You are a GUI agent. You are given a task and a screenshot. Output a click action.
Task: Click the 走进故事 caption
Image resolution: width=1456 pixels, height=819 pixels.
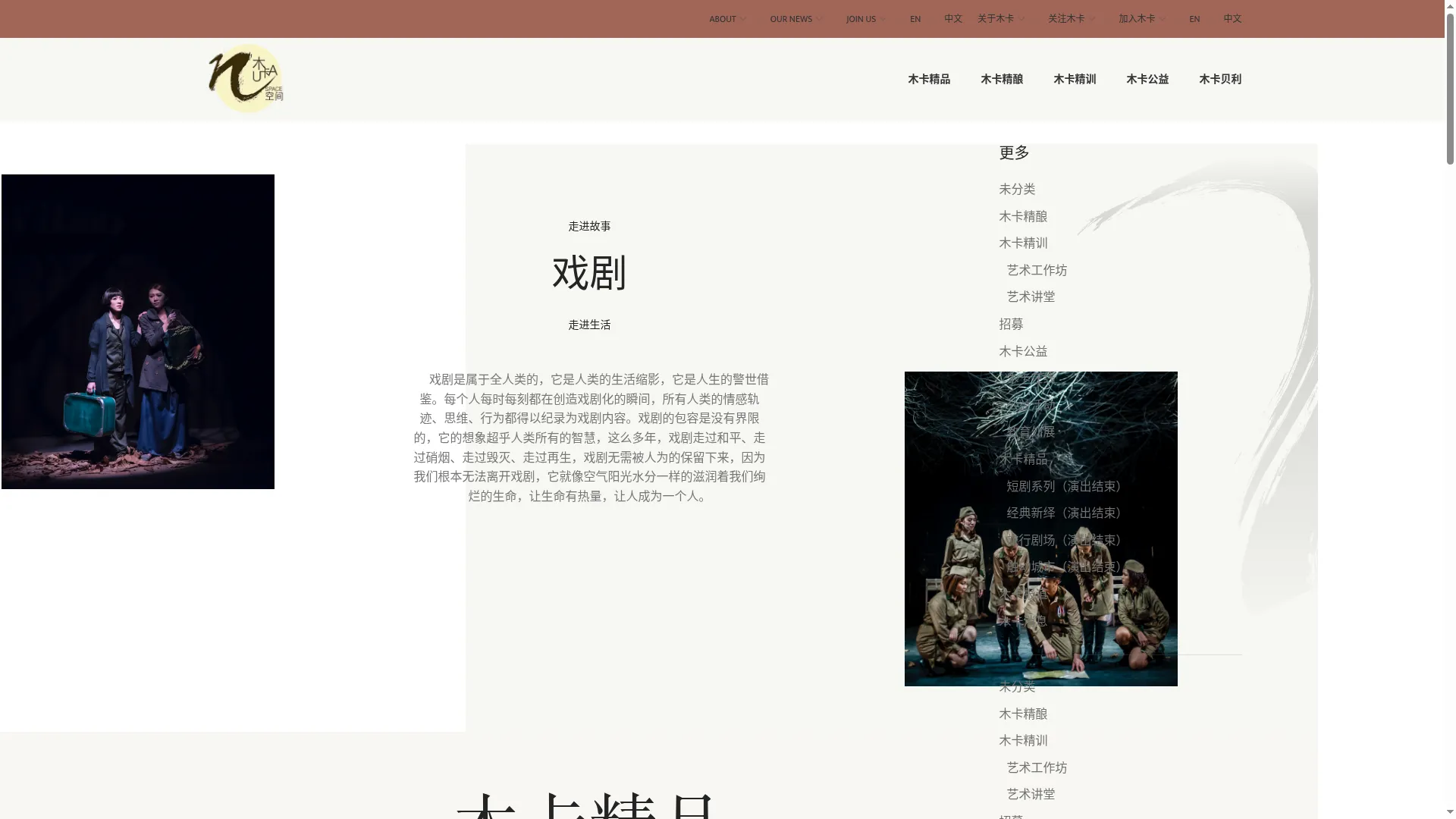click(589, 227)
